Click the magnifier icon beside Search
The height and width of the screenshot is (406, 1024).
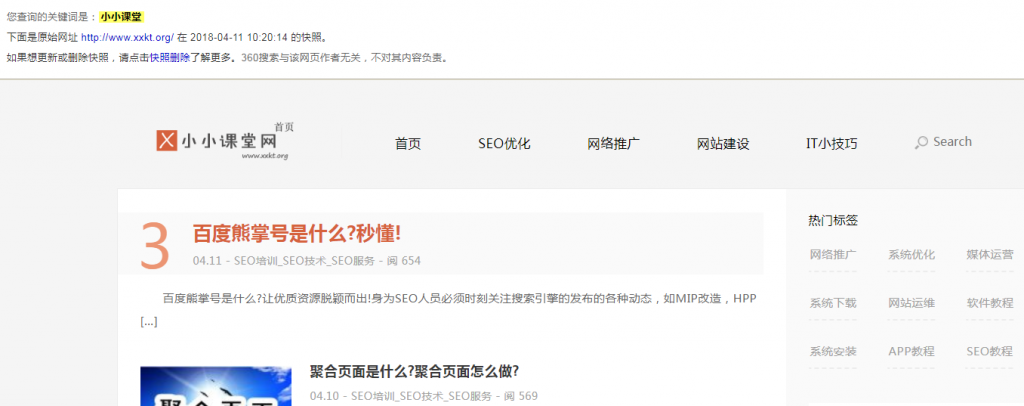921,142
